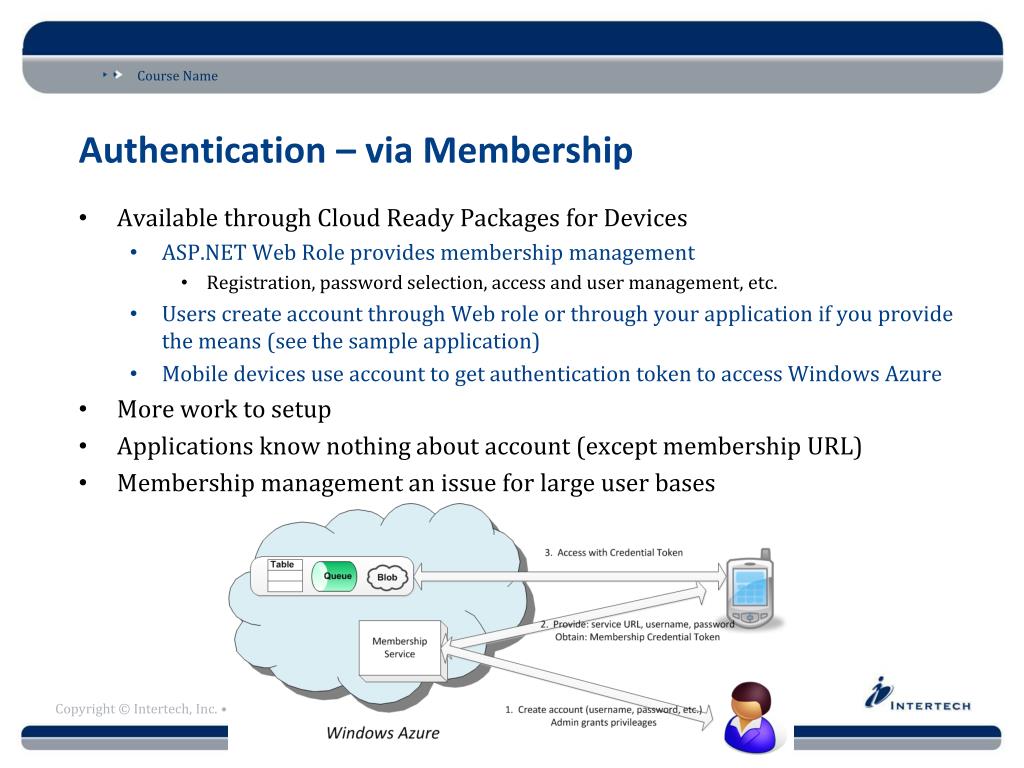Click the double-arrow bullet before Course Name
This screenshot has width=1024, height=768.
[112, 75]
